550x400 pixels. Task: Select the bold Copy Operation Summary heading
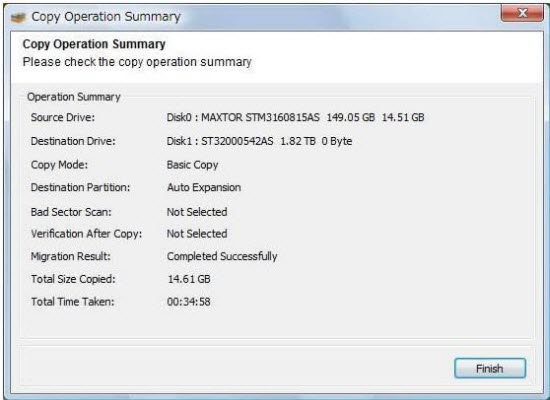[x=94, y=44]
